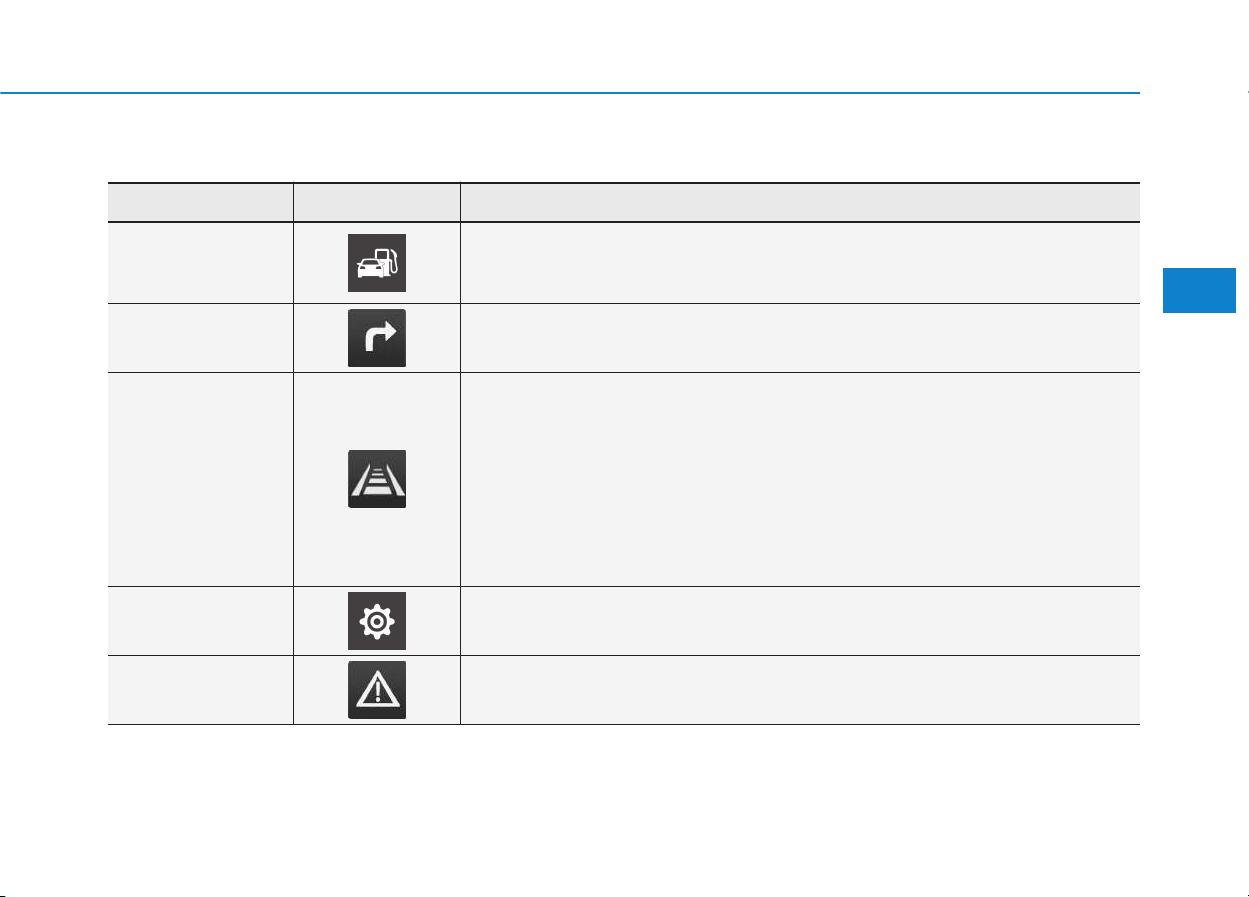Click the description cell for the gear row

tap(800, 621)
